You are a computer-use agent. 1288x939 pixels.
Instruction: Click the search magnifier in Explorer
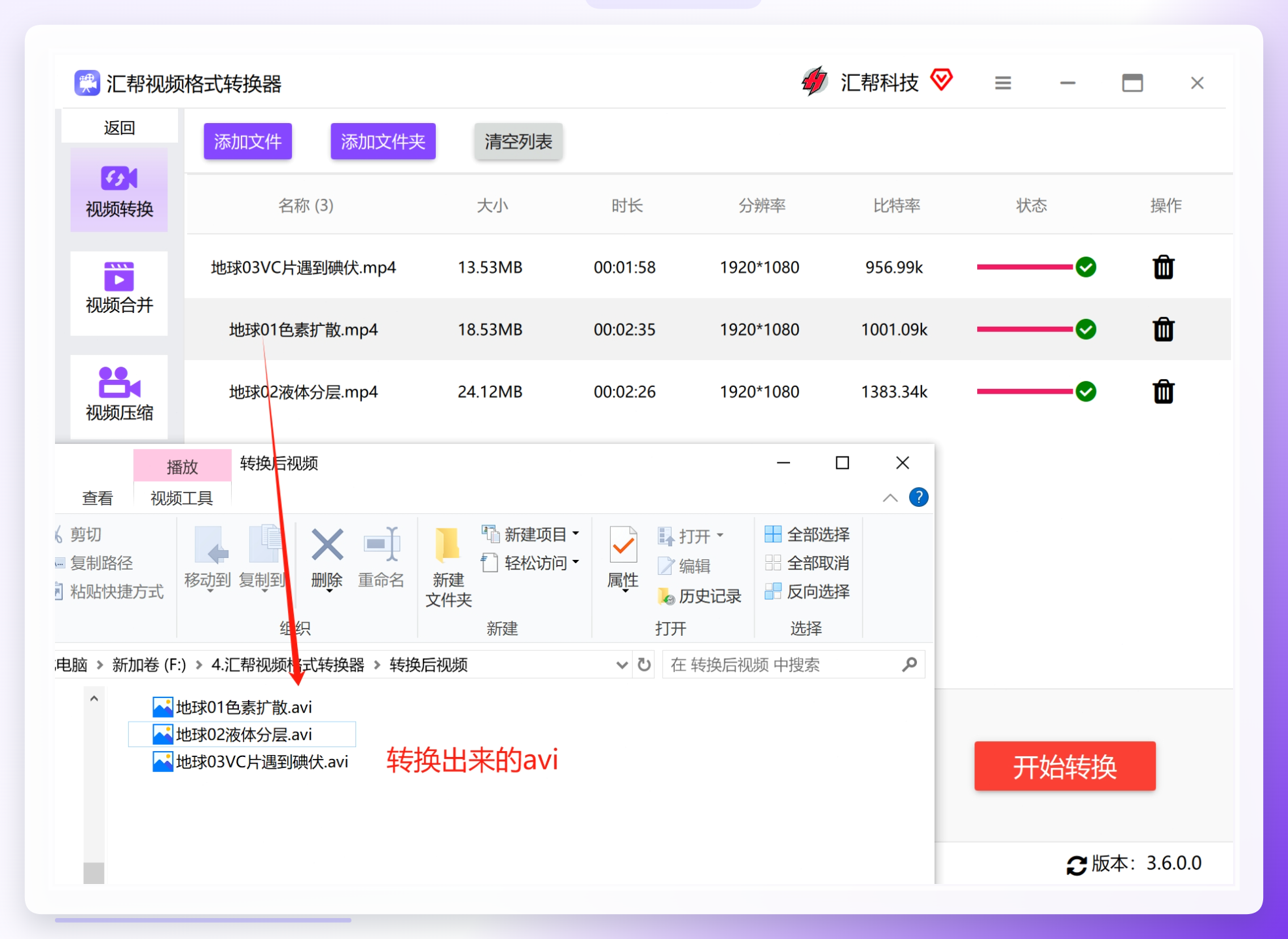(910, 665)
